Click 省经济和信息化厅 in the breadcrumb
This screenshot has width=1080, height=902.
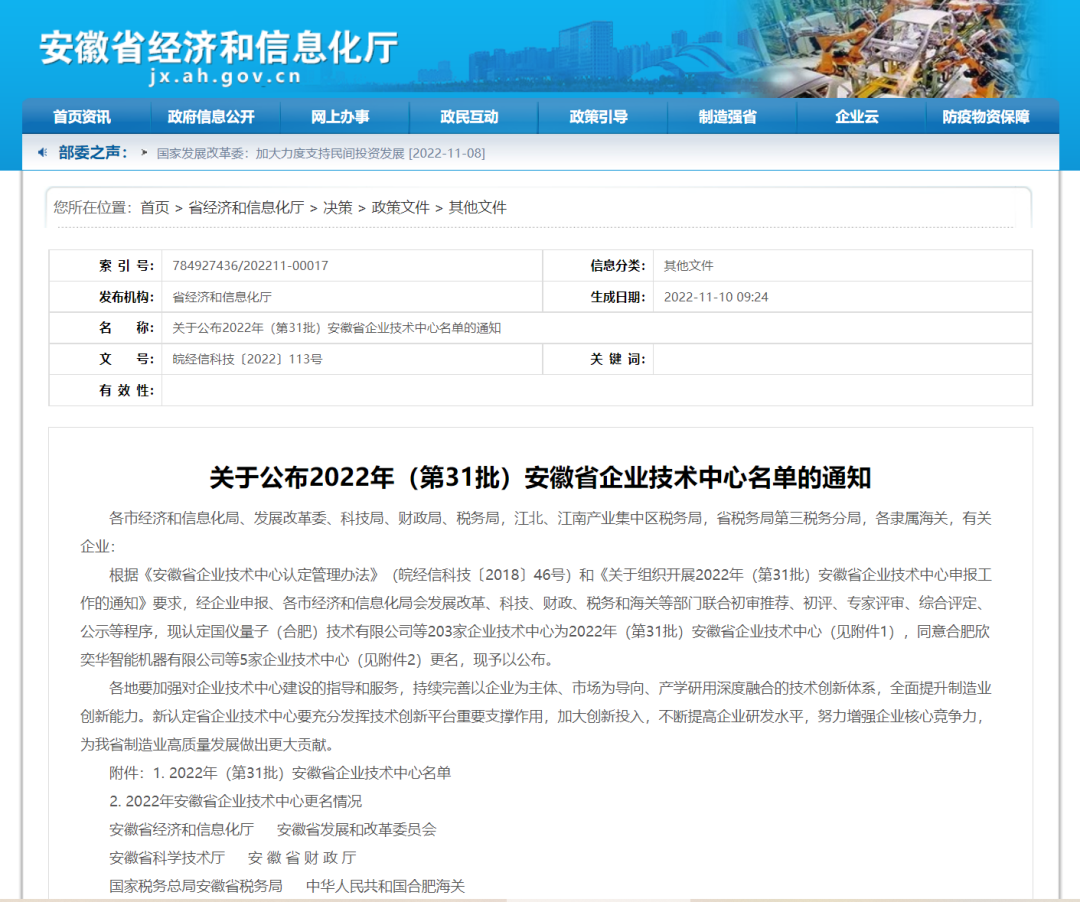pos(246,207)
